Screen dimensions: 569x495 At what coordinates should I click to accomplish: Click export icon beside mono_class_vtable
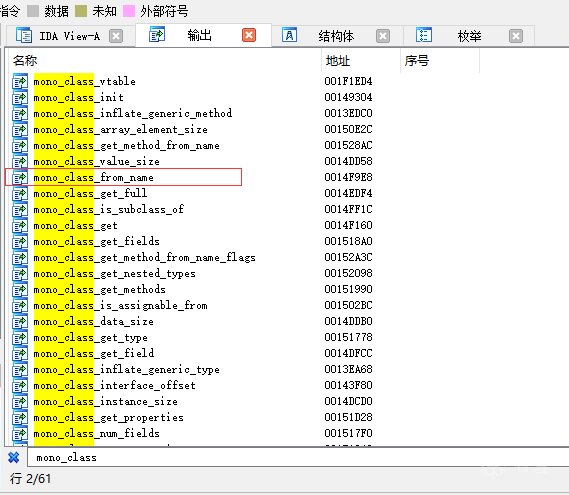coord(20,81)
